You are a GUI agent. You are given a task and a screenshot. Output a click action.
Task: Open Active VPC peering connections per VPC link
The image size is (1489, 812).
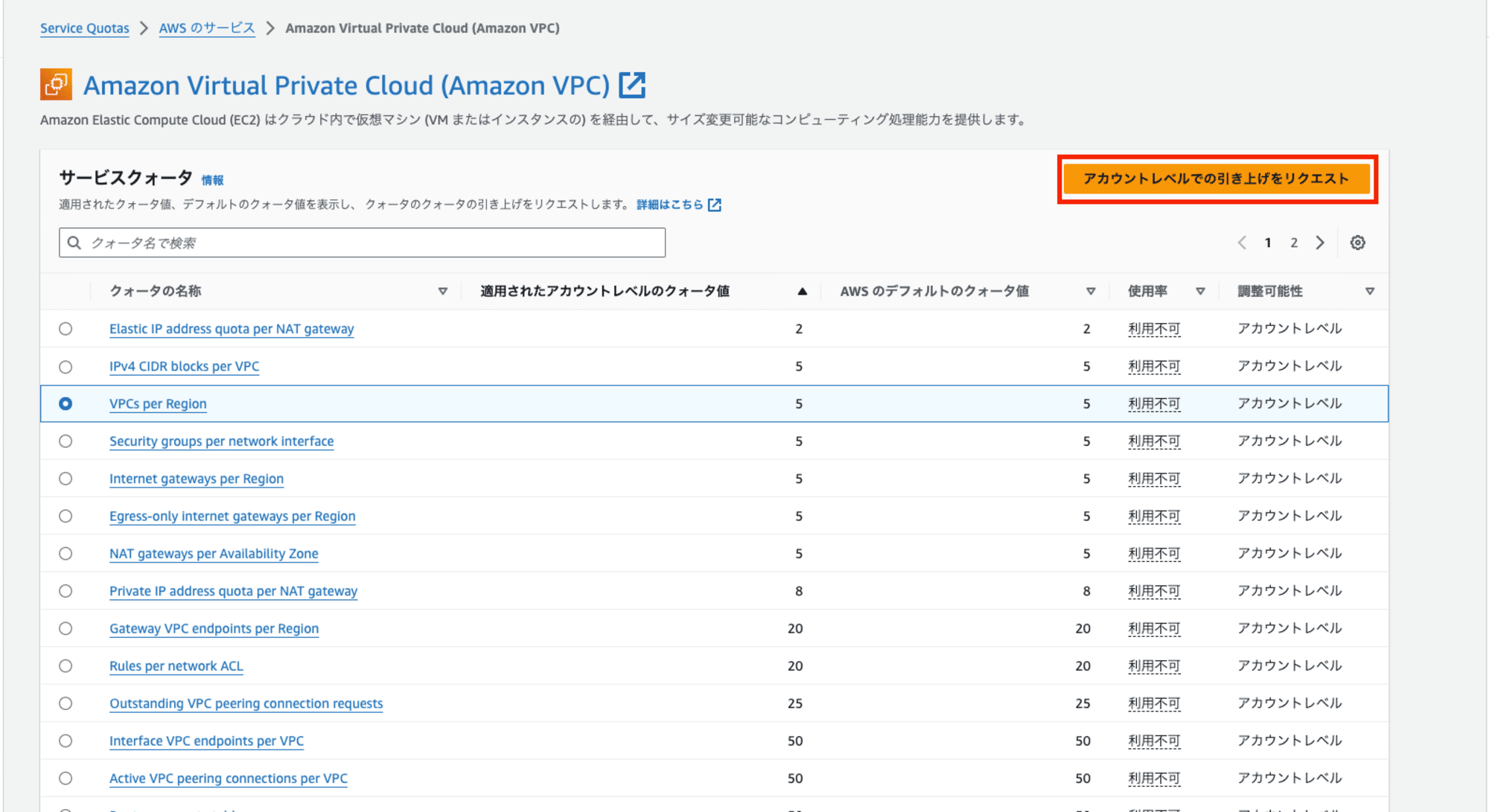coord(228,779)
